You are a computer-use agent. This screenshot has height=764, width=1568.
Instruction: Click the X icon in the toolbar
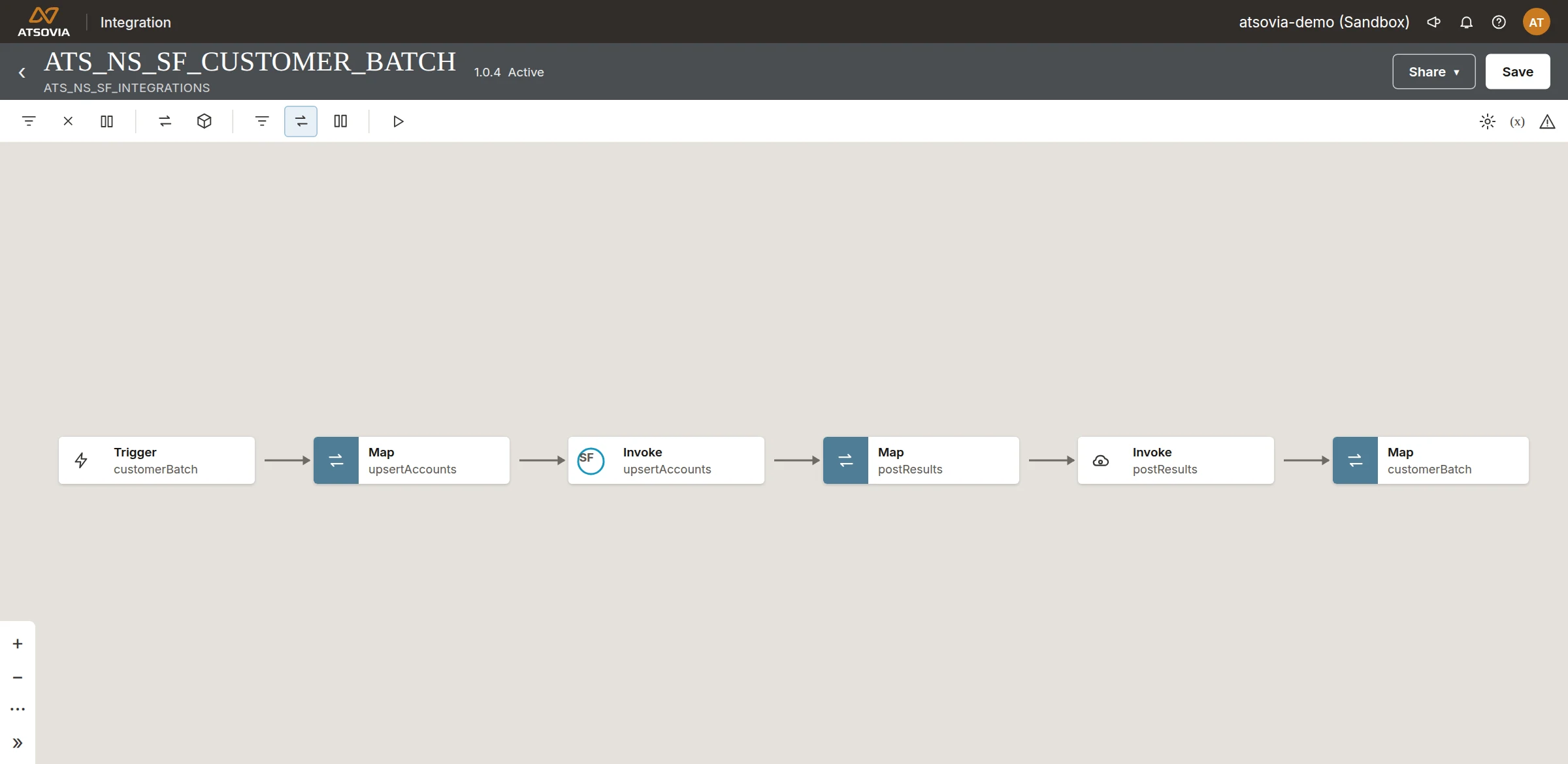[68, 121]
